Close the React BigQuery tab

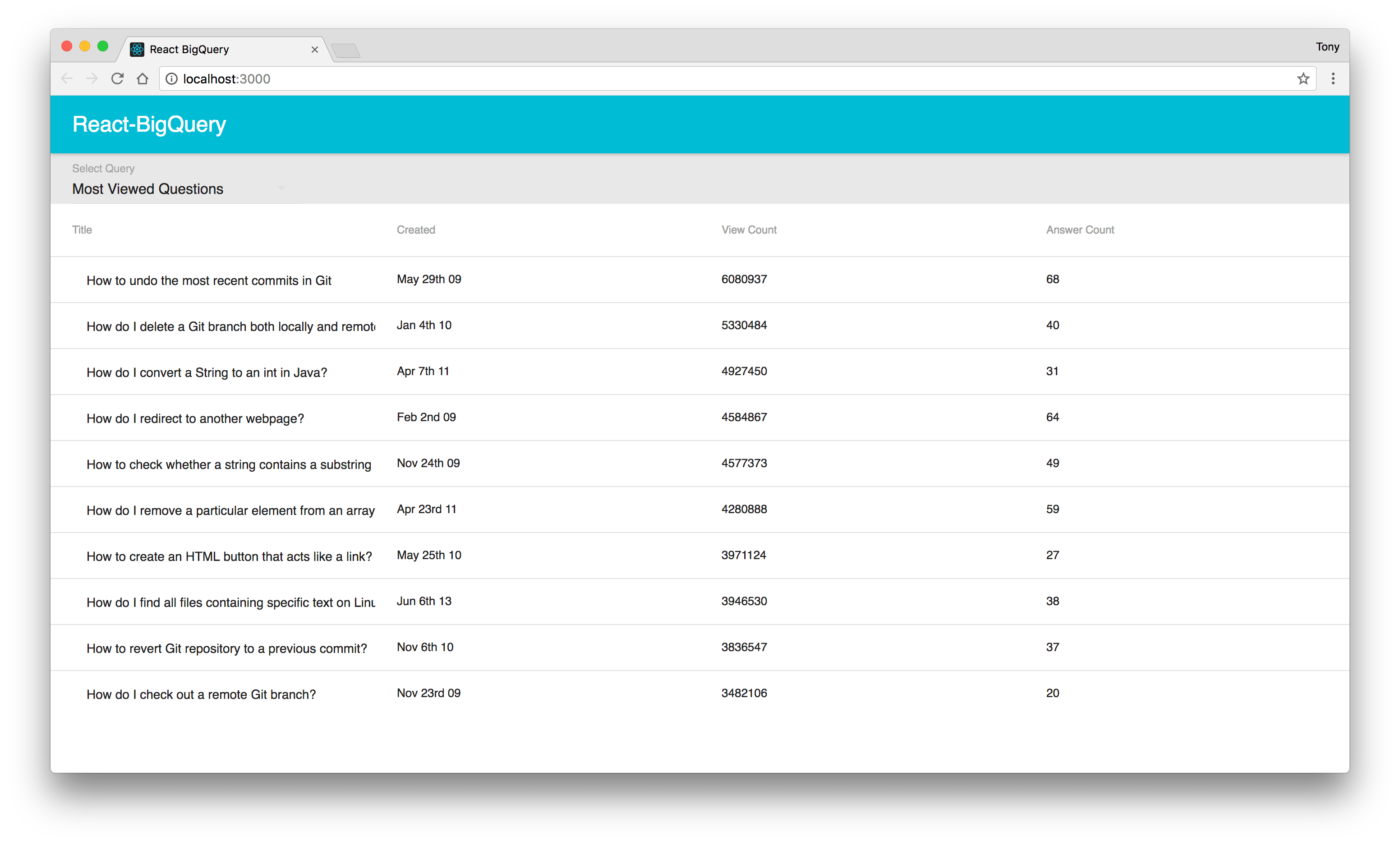click(x=314, y=50)
